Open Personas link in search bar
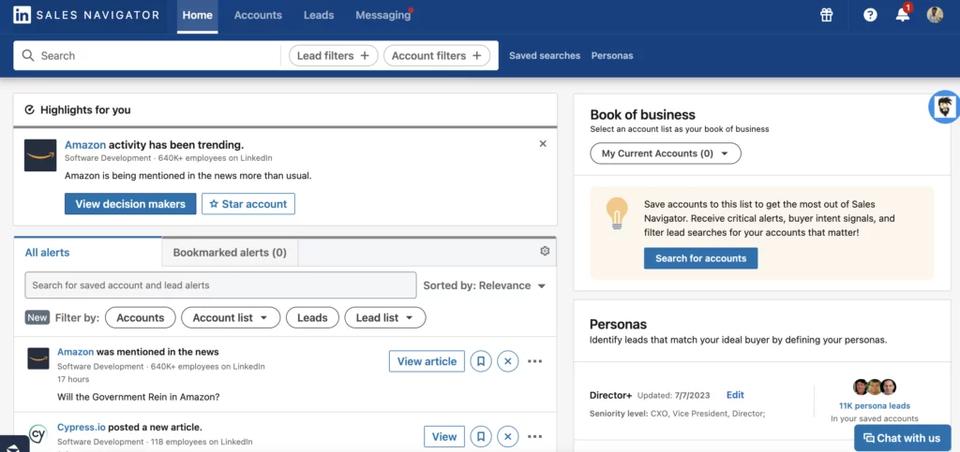The image size is (960, 452). click(x=612, y=56)
